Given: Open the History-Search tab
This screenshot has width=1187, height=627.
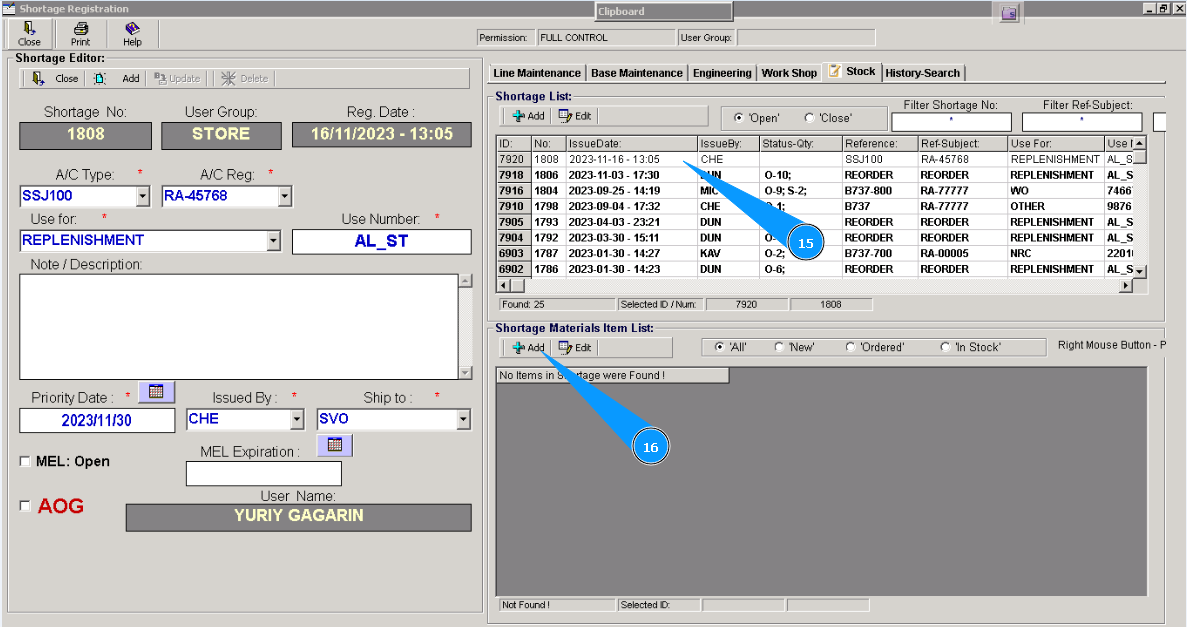Looking at the screenshot, I should 922,73.
